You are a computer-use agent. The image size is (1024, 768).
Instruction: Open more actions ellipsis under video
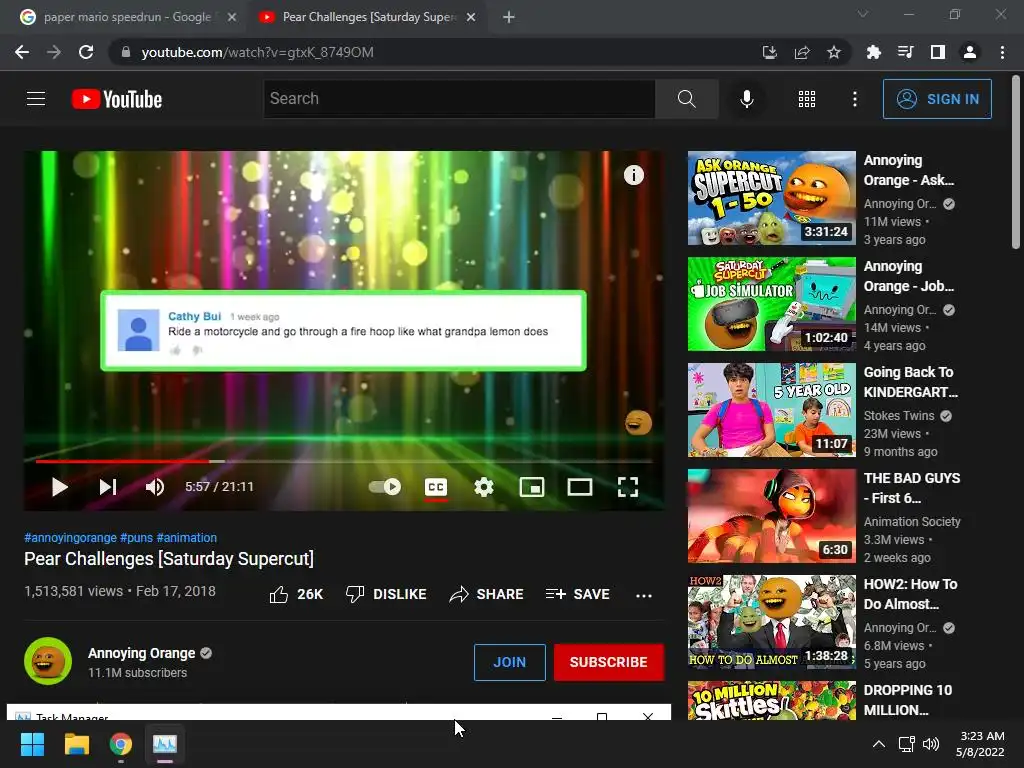point(644,595)
